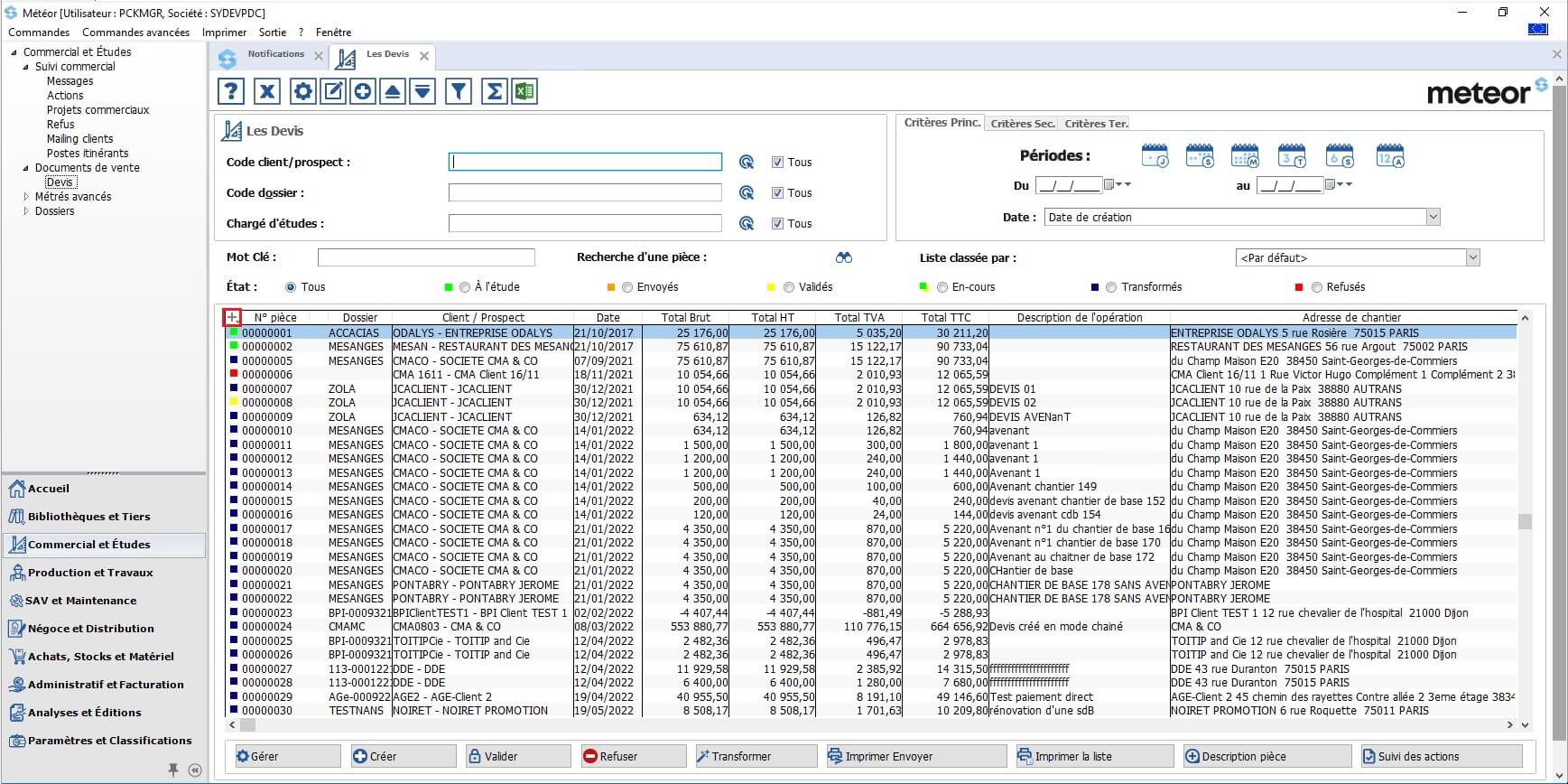1568x784 pixels.
Task: Open lookup icon beside Code dossier field
Action: 747,193
